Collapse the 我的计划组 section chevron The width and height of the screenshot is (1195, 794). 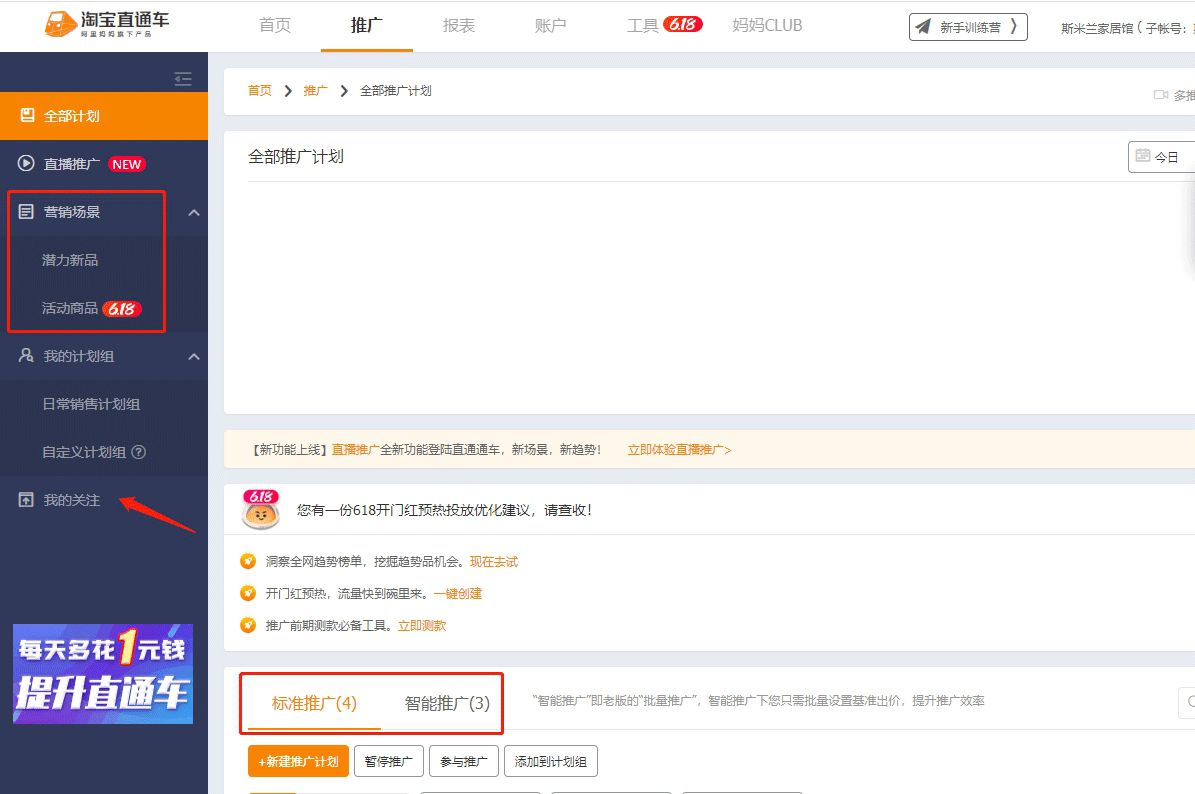tap(194, 356)
